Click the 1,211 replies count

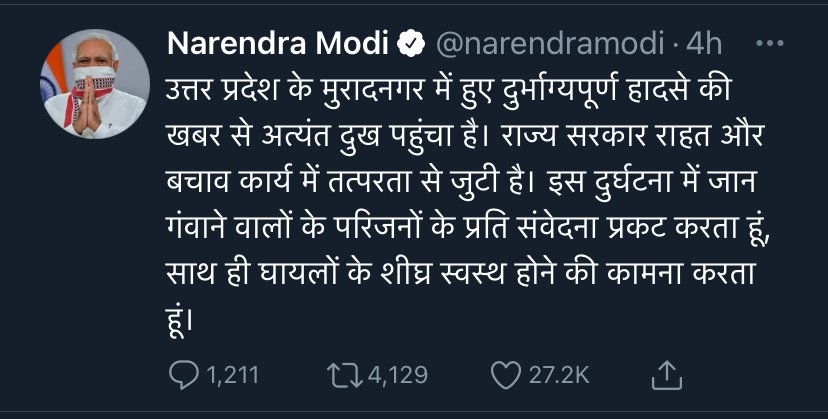point(232,376)
